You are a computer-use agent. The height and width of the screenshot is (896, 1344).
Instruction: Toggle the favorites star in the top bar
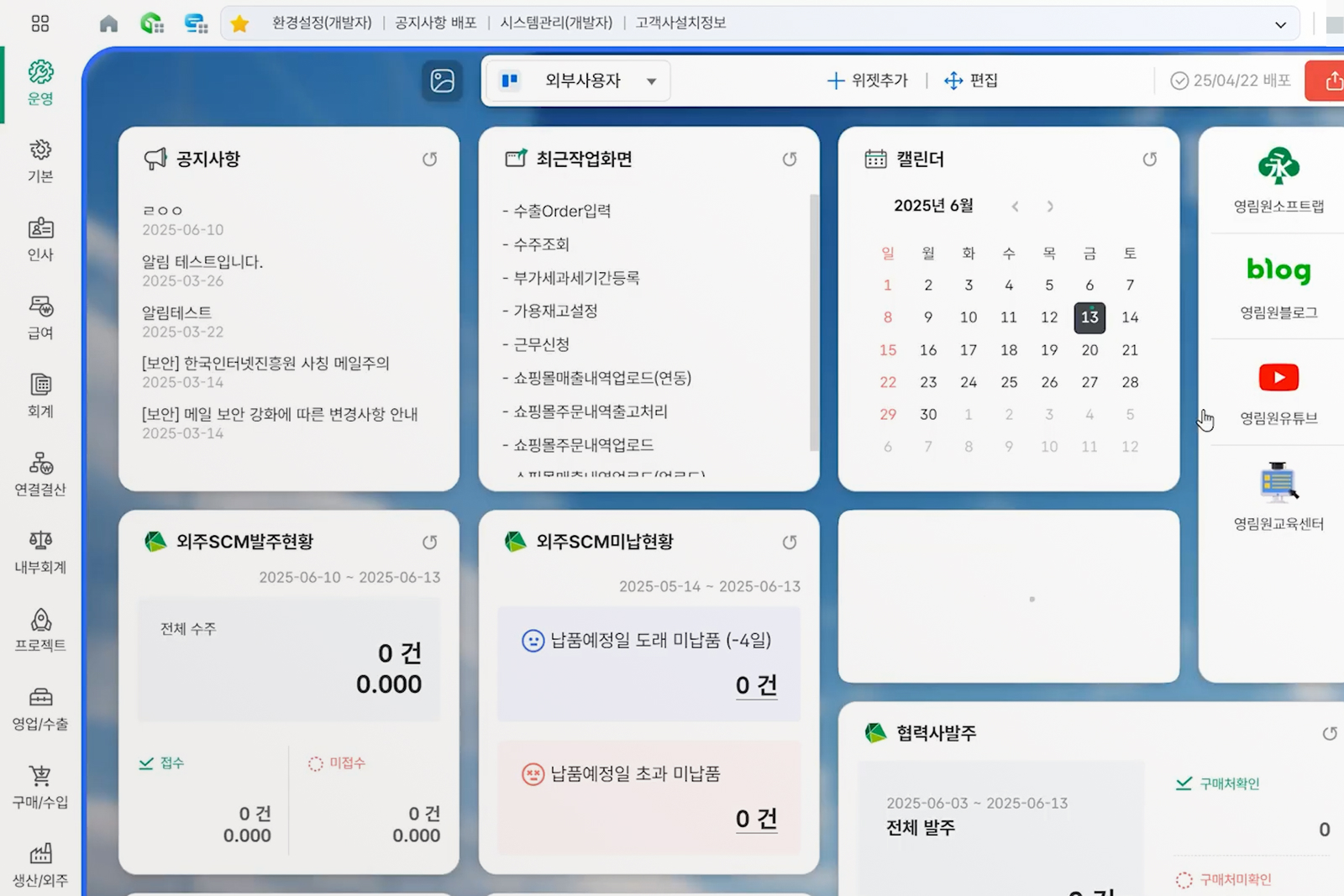coord(239,24)
